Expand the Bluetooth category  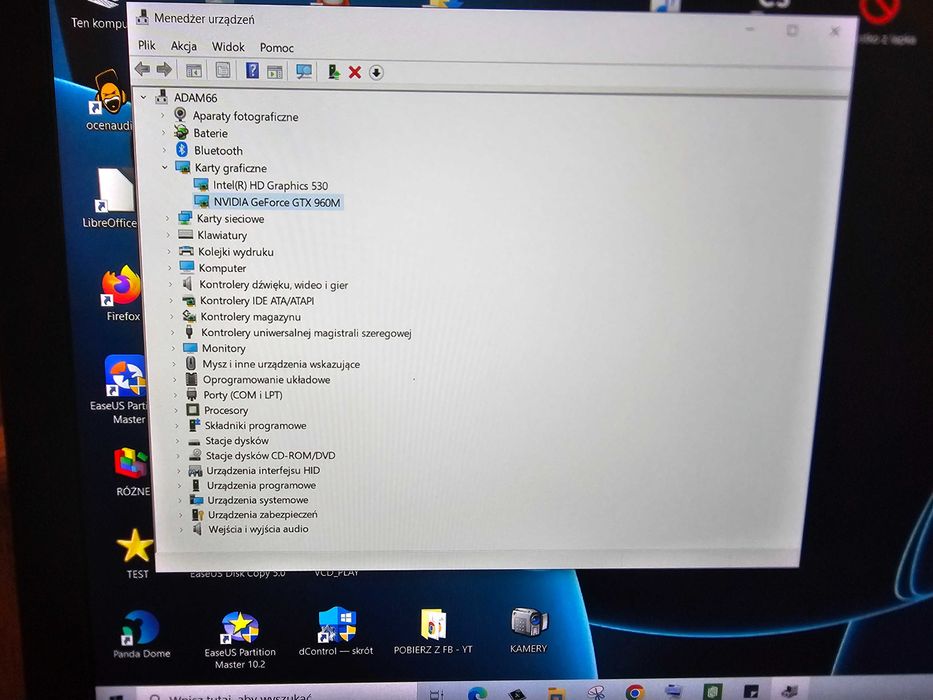coord(164,150)
